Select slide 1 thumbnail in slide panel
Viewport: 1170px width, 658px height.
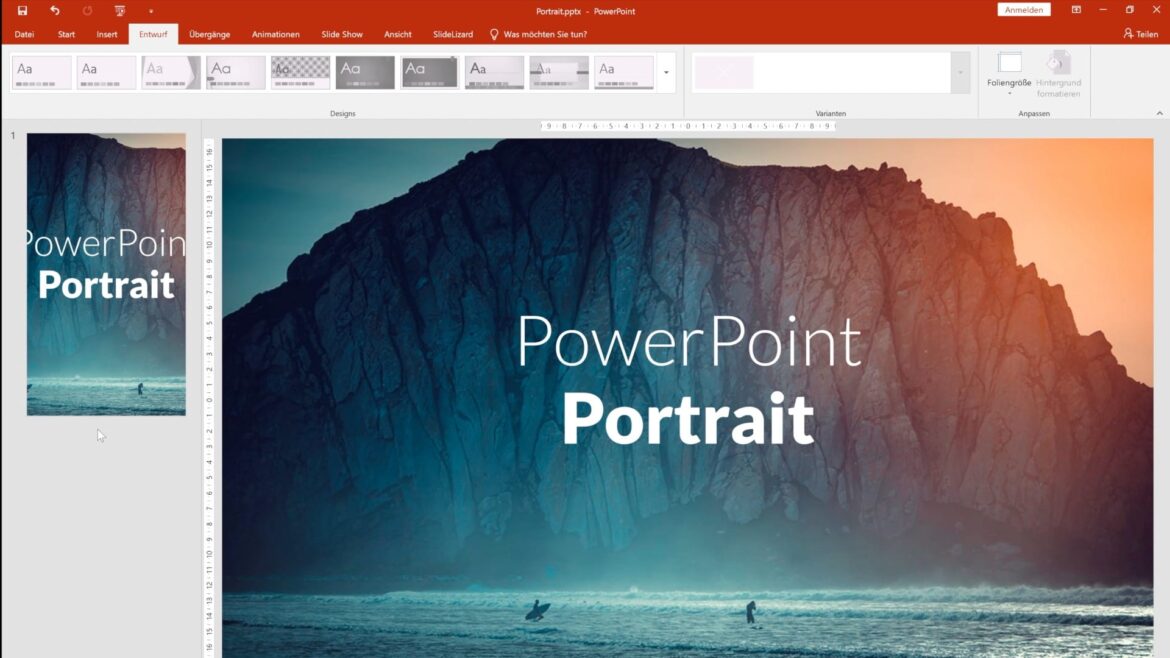106,274
